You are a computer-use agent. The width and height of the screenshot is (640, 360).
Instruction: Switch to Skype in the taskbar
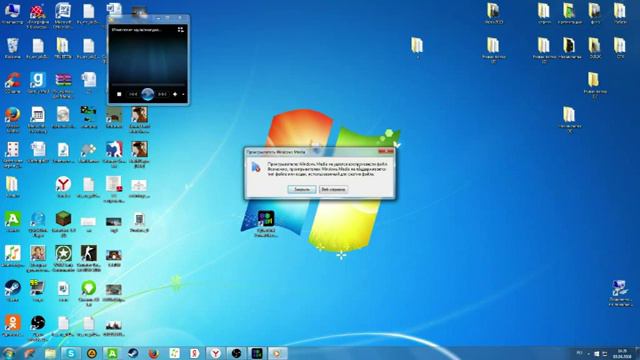(x=71, y=353)
